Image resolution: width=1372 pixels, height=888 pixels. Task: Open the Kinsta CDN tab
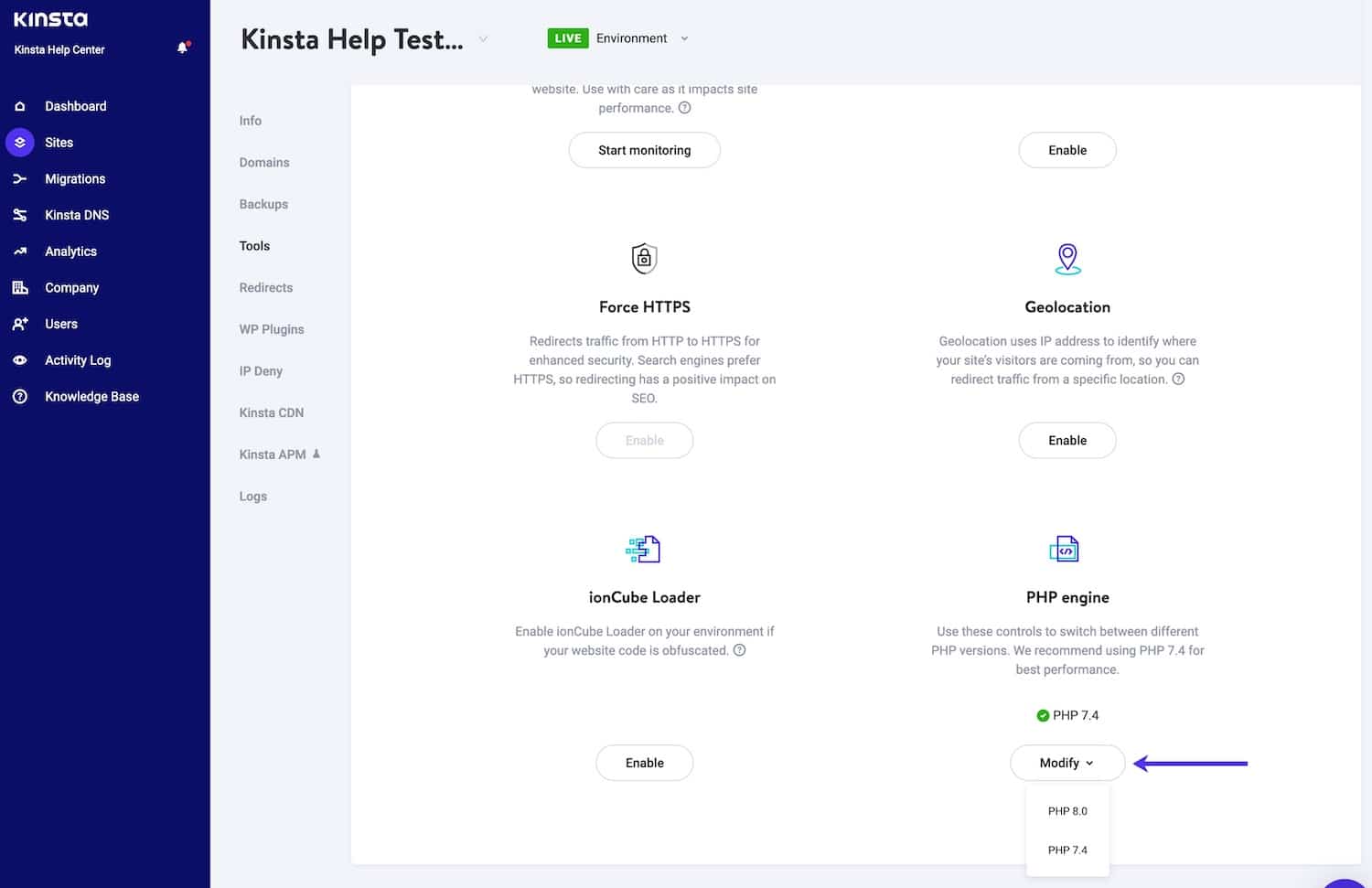[x=272, y=412]
